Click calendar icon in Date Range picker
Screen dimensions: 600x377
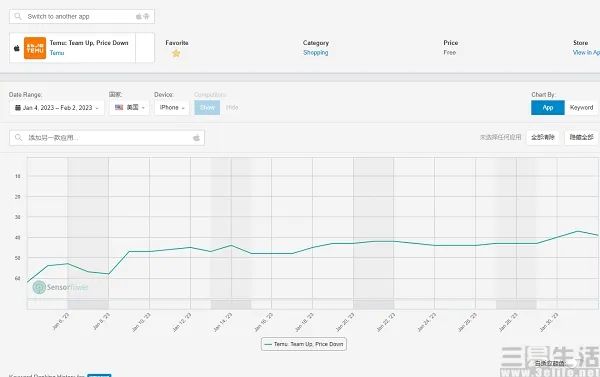[18, 108]
